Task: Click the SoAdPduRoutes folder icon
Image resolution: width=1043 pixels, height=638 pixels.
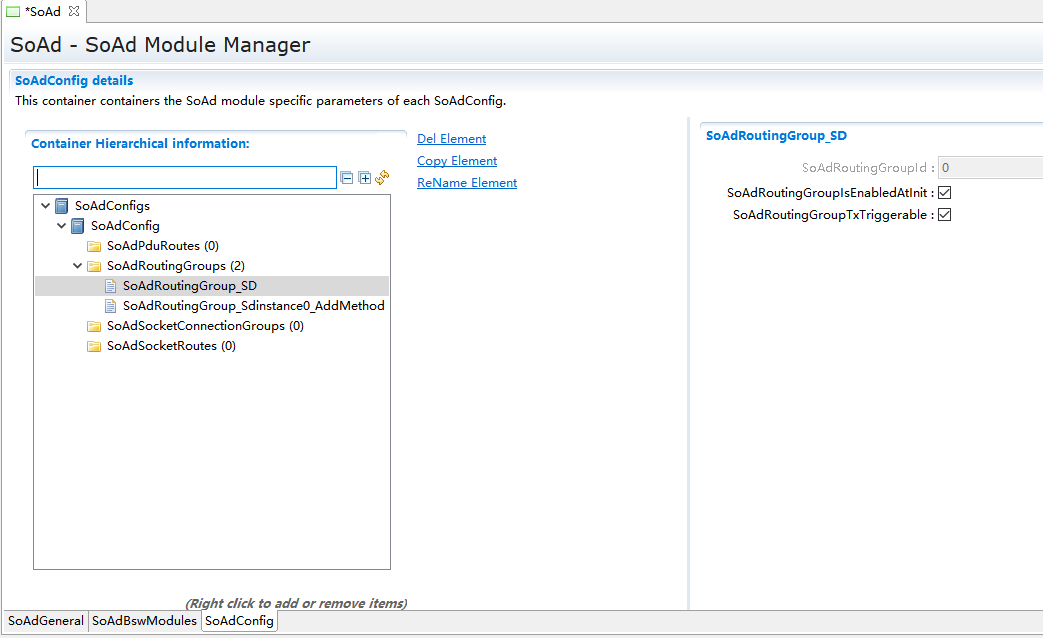Action: [x=94, y=246]
